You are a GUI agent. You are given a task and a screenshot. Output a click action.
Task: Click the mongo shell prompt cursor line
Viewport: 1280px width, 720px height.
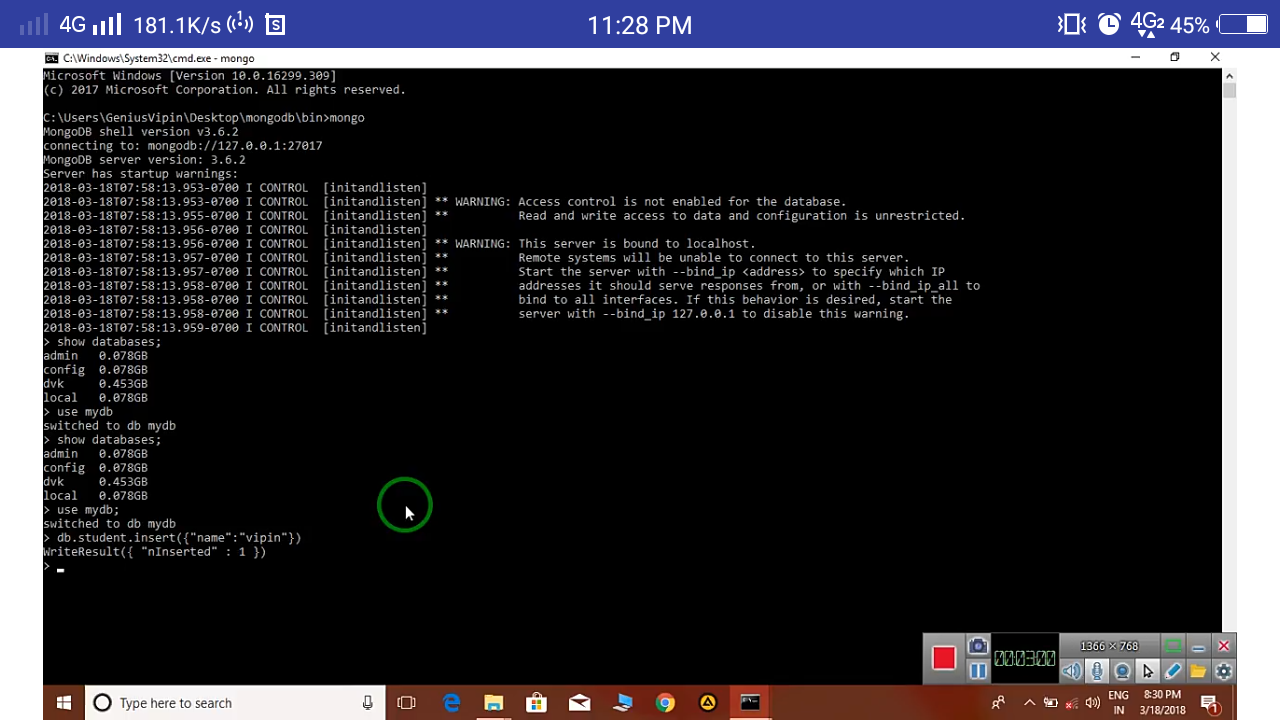[x=54, y=567]
